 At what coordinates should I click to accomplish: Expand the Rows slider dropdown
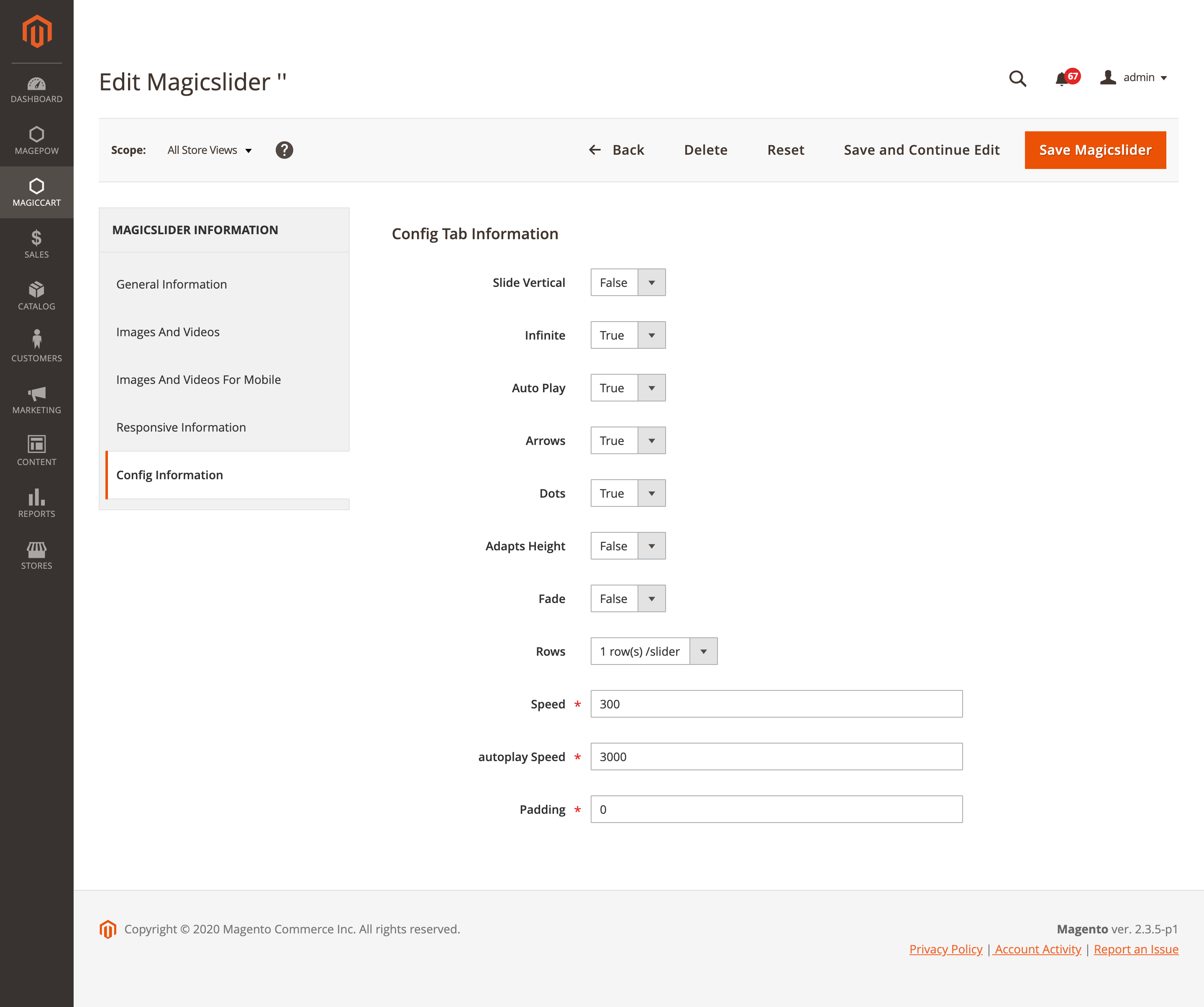click(x=653, y=651)
